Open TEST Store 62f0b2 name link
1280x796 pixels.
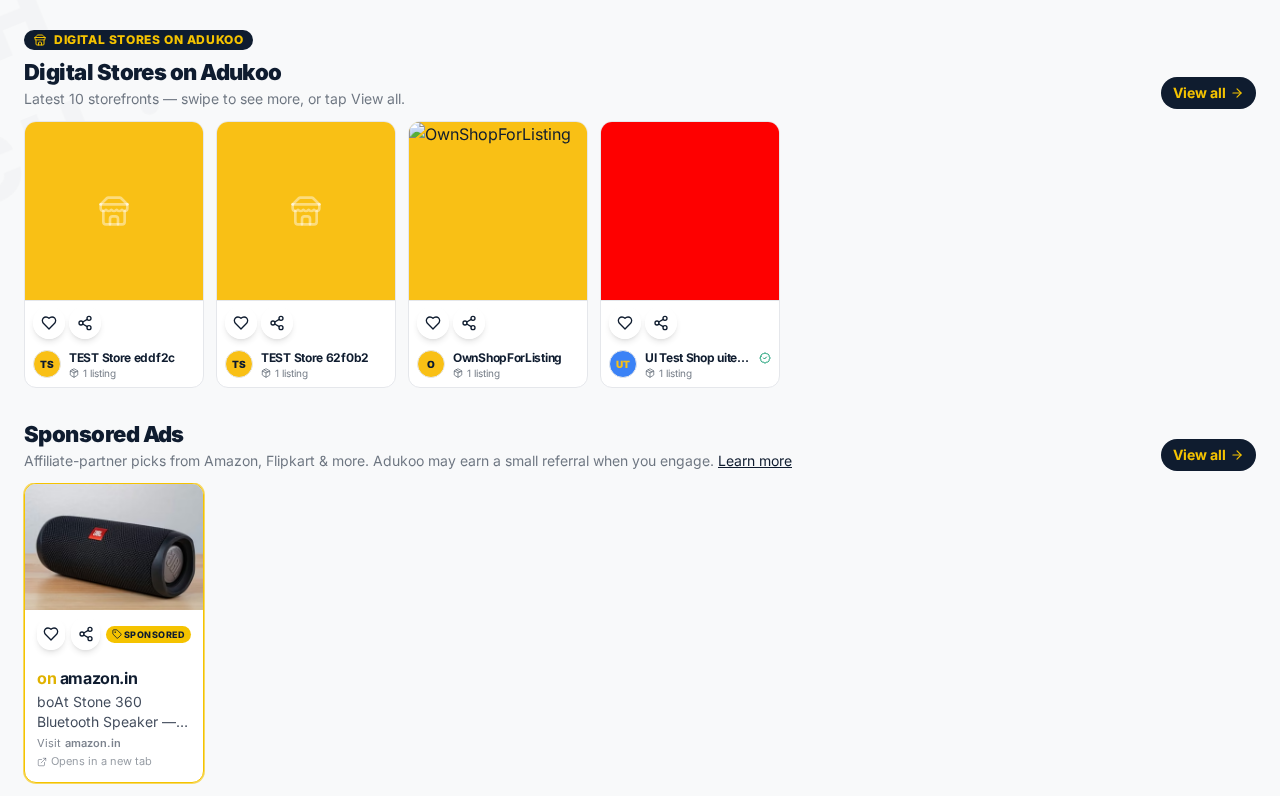click(315, 358)
